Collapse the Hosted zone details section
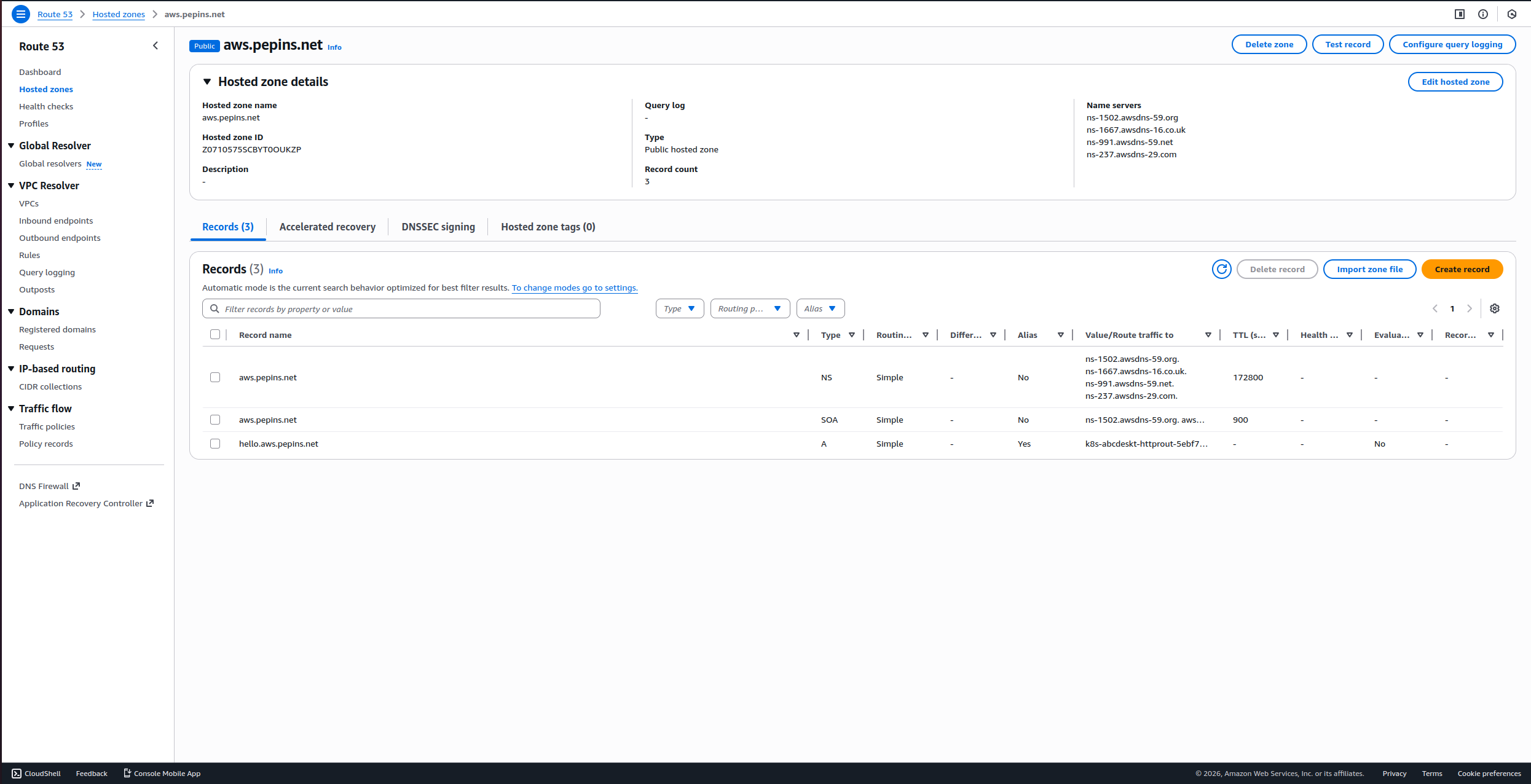The width and height of the screenshot is (1531, 784). coord(207,81)
